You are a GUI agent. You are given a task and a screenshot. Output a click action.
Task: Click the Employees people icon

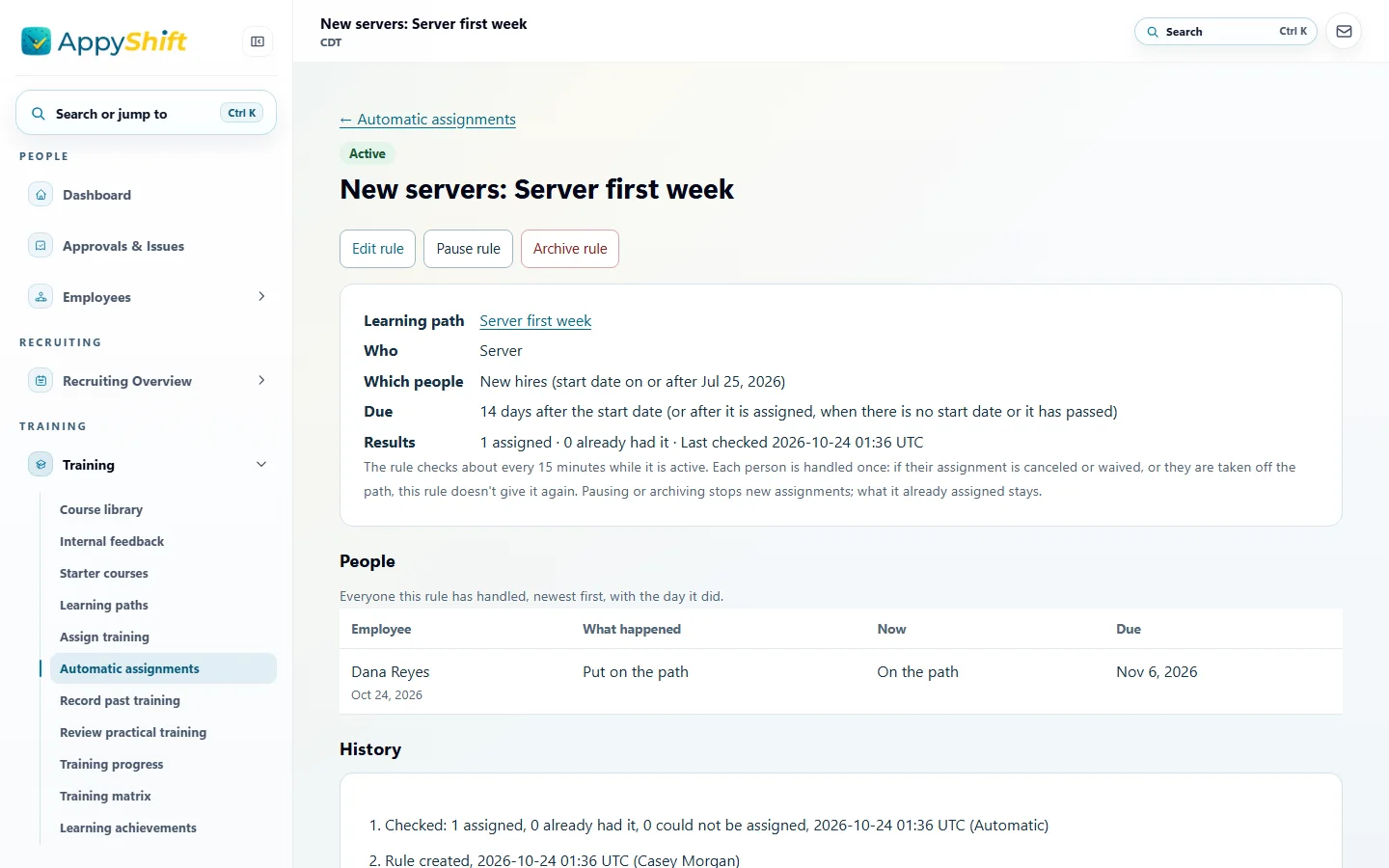click(41, 297)
